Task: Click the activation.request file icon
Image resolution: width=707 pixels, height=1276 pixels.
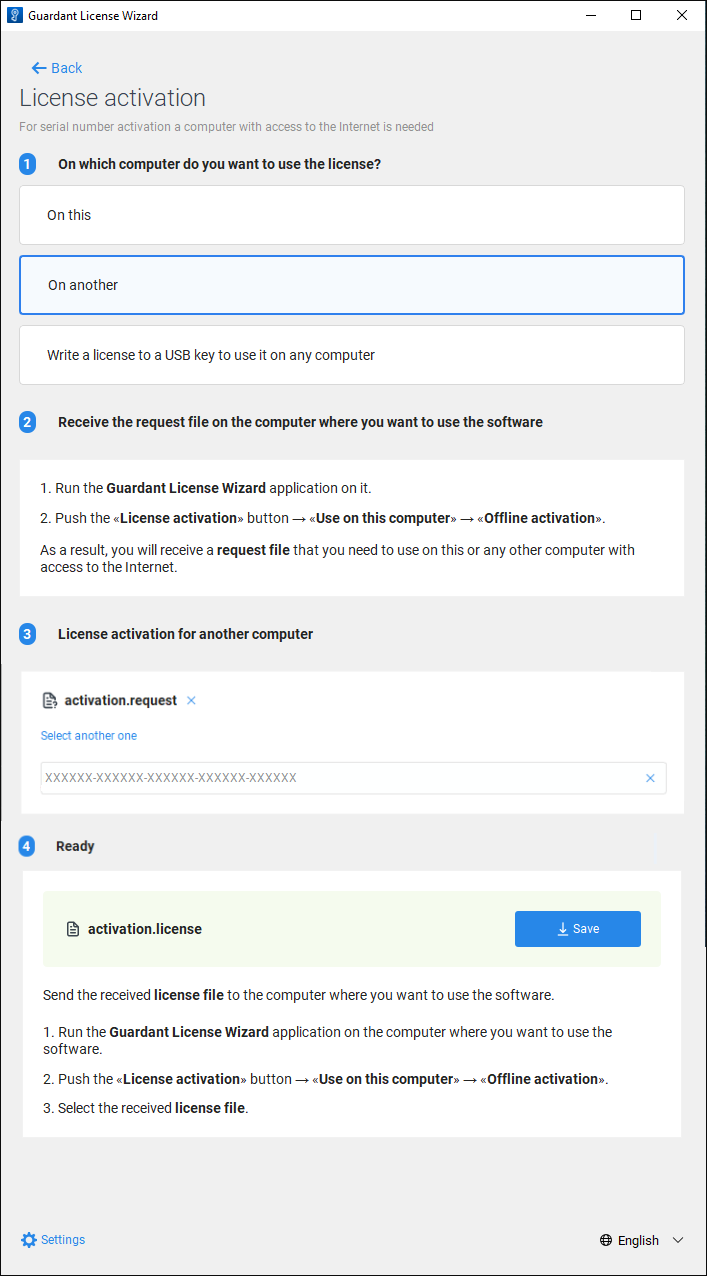Action: click(x=50, y=701)
